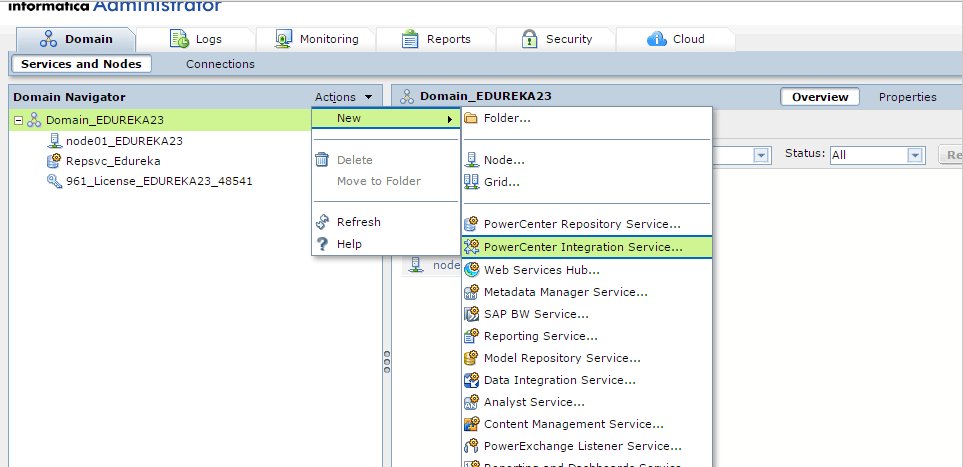Click the Domain Navigator panel title
Screen dimensions: 963x467
tap(69, 97)
